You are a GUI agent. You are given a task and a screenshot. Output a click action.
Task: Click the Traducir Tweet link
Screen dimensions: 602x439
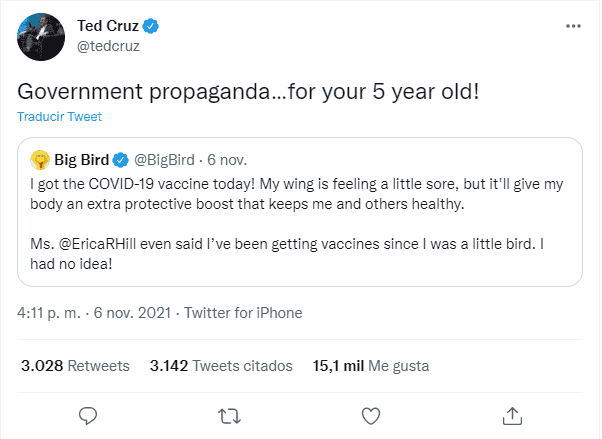point(59,117)
